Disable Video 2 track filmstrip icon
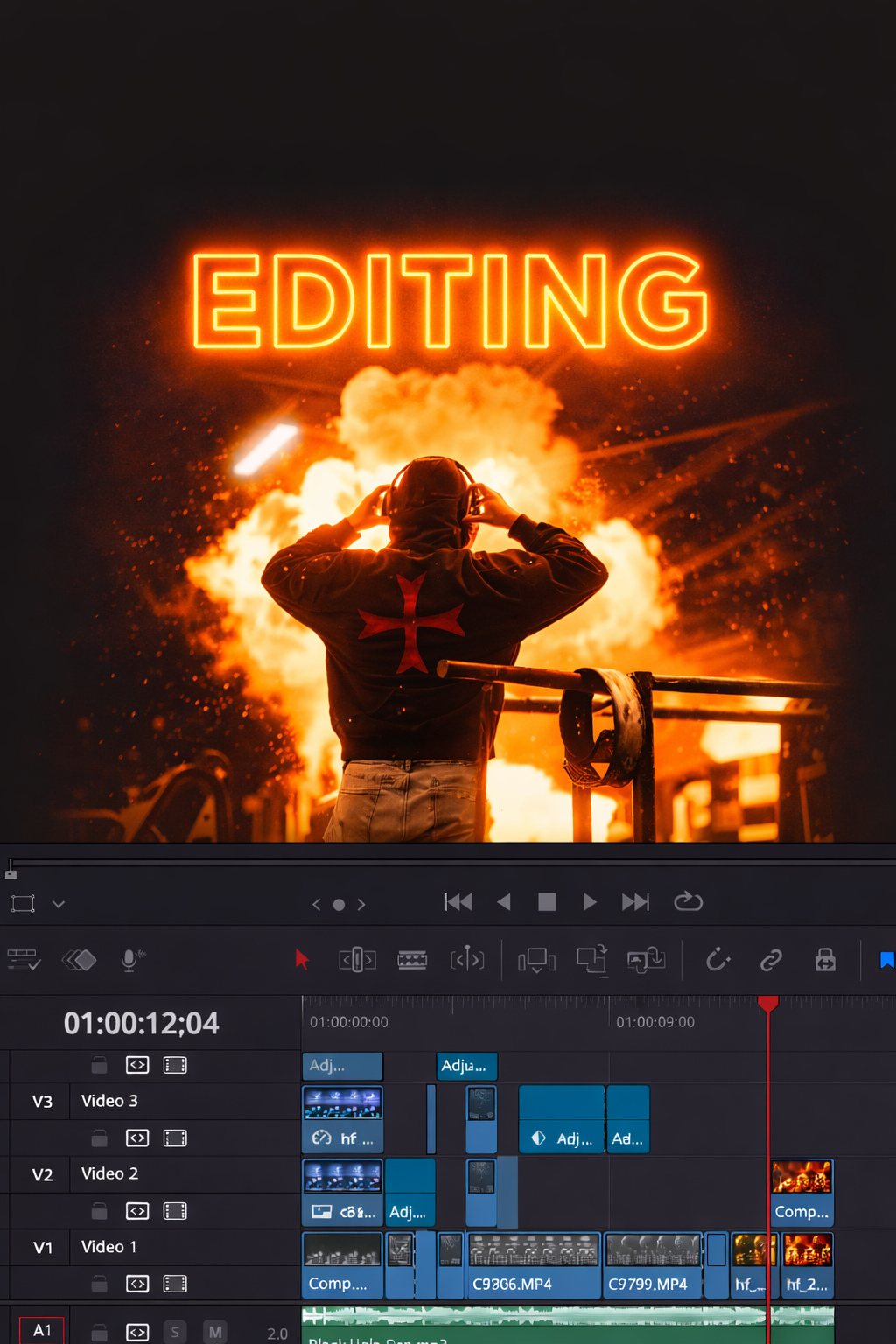Screen dimensions: 896x1344 click(175, 1211)
